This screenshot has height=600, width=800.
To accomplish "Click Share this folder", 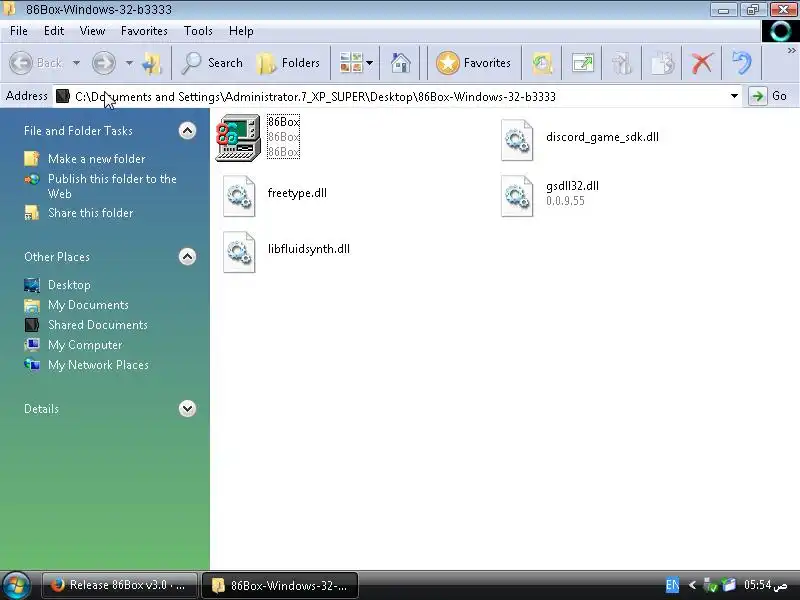I will point(90,213).
